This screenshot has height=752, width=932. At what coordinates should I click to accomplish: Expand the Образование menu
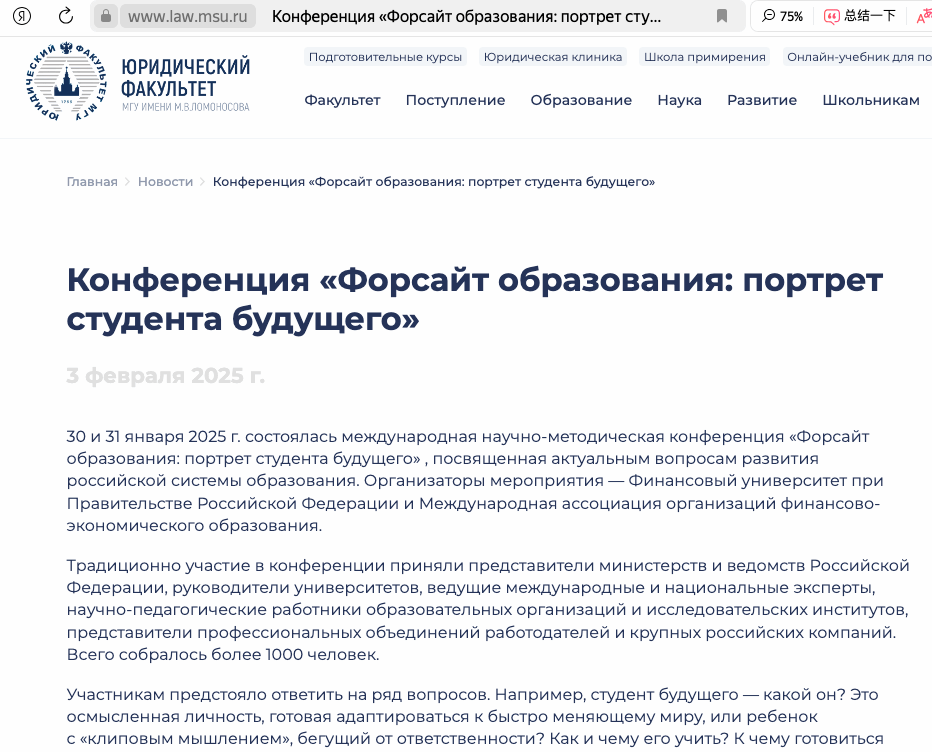[x=581, y=100]
